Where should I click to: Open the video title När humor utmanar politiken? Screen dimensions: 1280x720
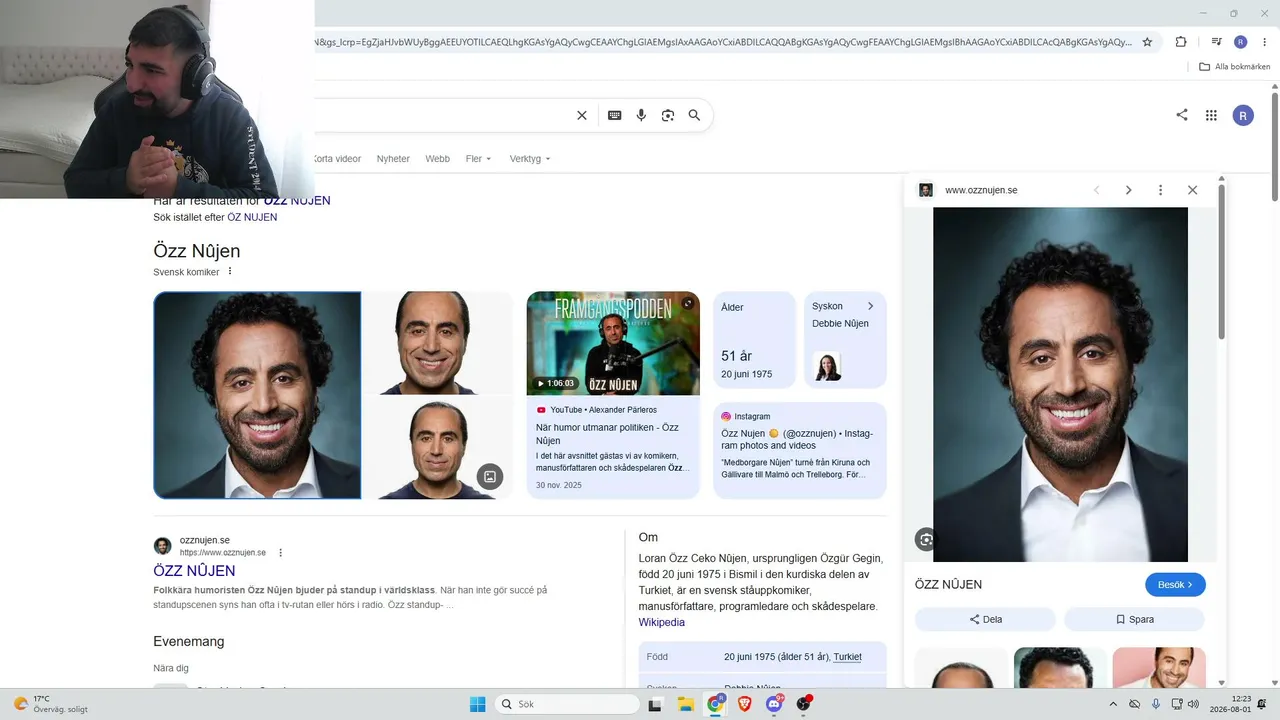[607, 434]
